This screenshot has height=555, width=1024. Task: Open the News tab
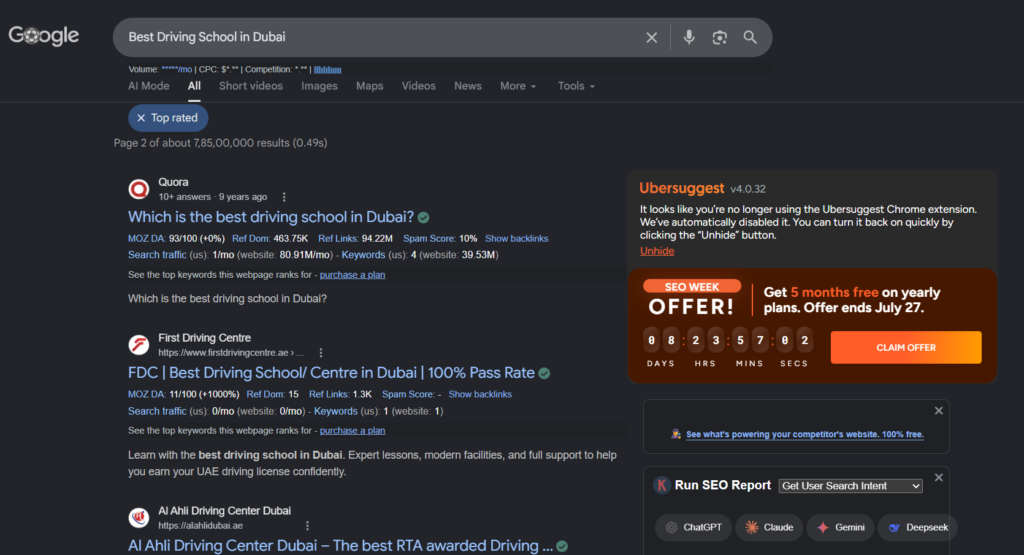(x=468, y=86)
